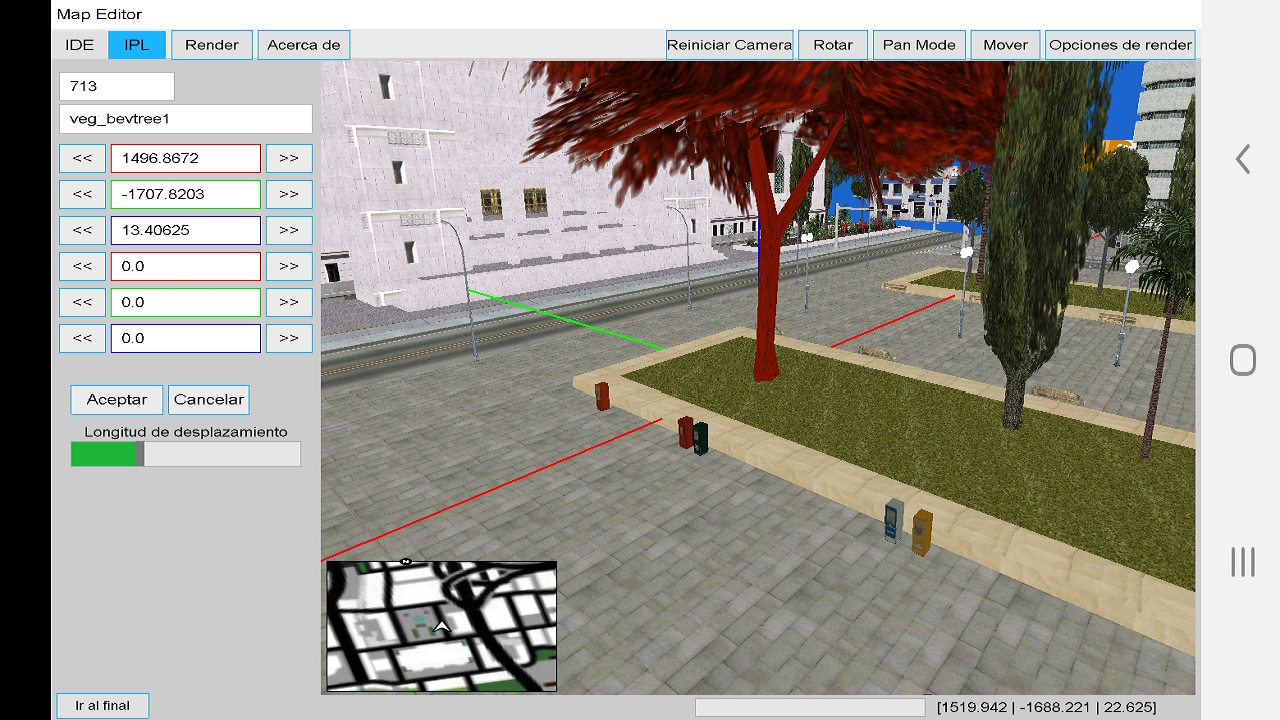Viewport: 1280px width, 720px height.
Task: Adjust the Longitud de desplazamiento slider
Action: click(x=185, y=454)
